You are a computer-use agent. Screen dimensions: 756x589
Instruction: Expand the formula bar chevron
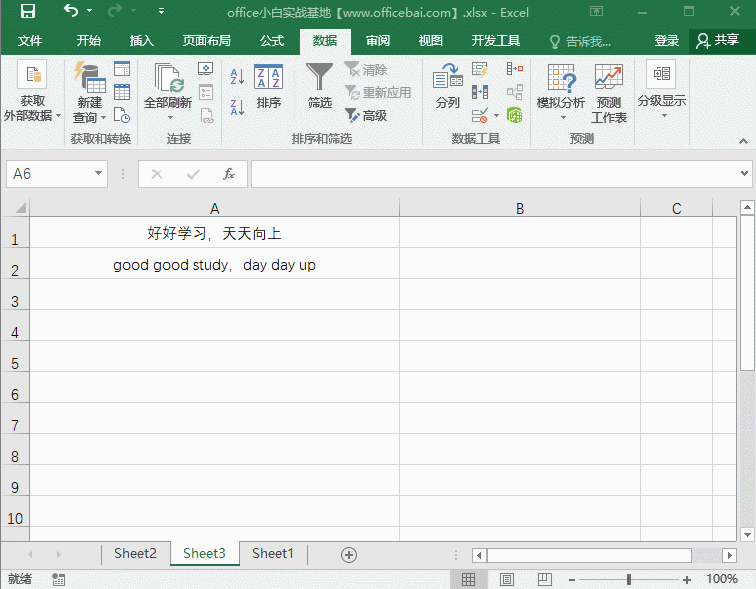coord(745,174)
